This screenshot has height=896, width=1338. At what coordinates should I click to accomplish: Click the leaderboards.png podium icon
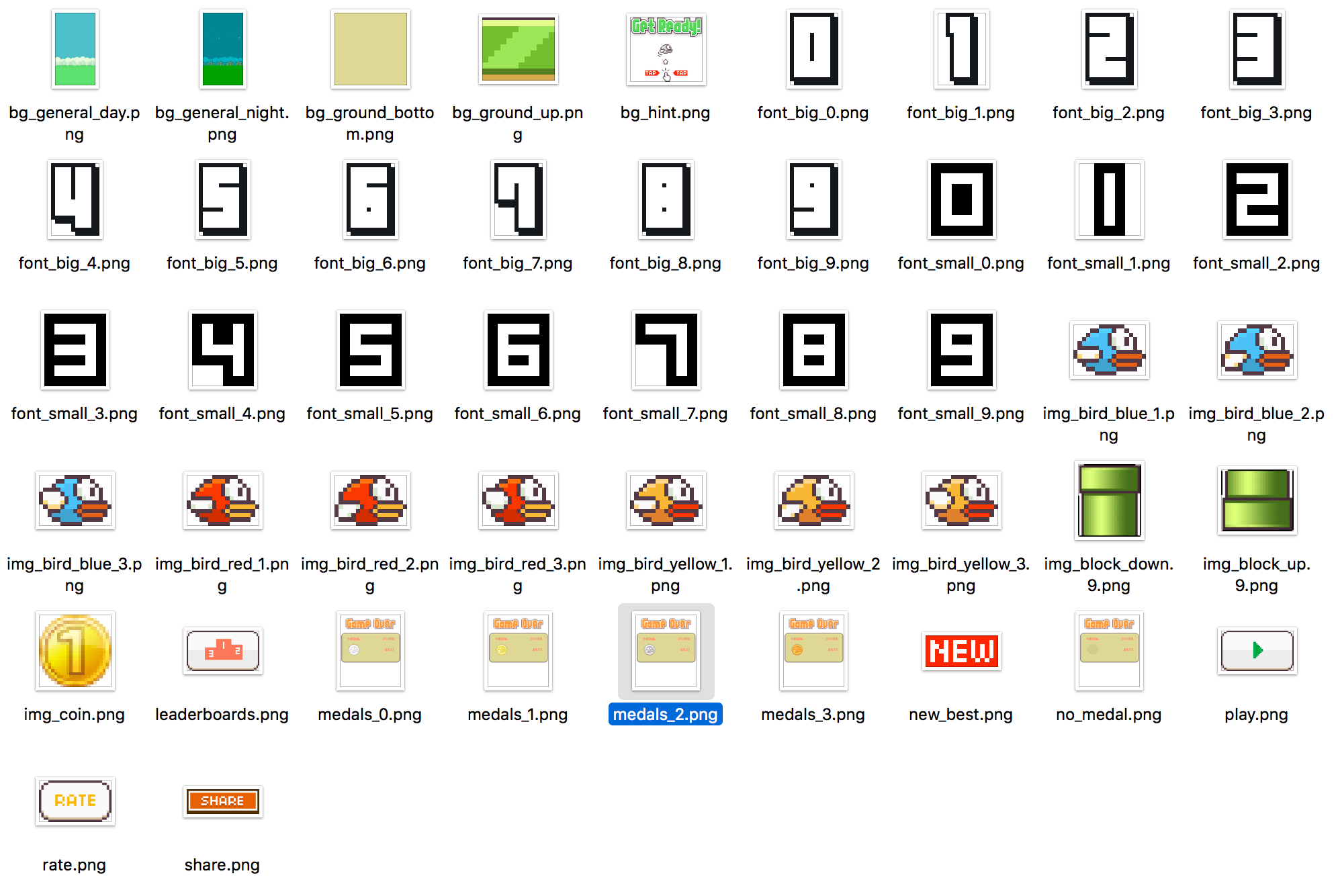point(222,651)
